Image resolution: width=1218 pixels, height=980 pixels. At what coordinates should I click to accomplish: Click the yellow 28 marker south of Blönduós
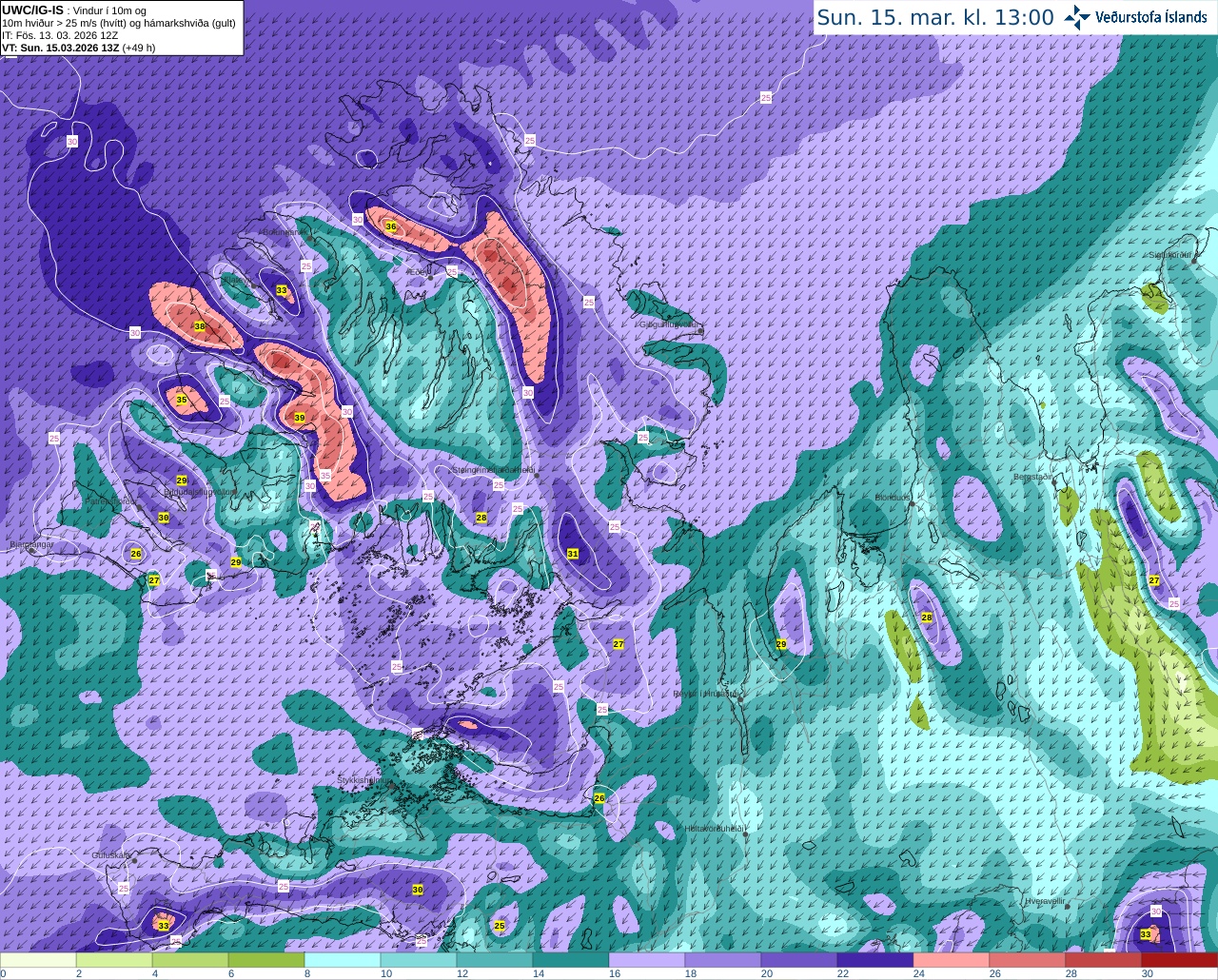click(x=927, y=617)
